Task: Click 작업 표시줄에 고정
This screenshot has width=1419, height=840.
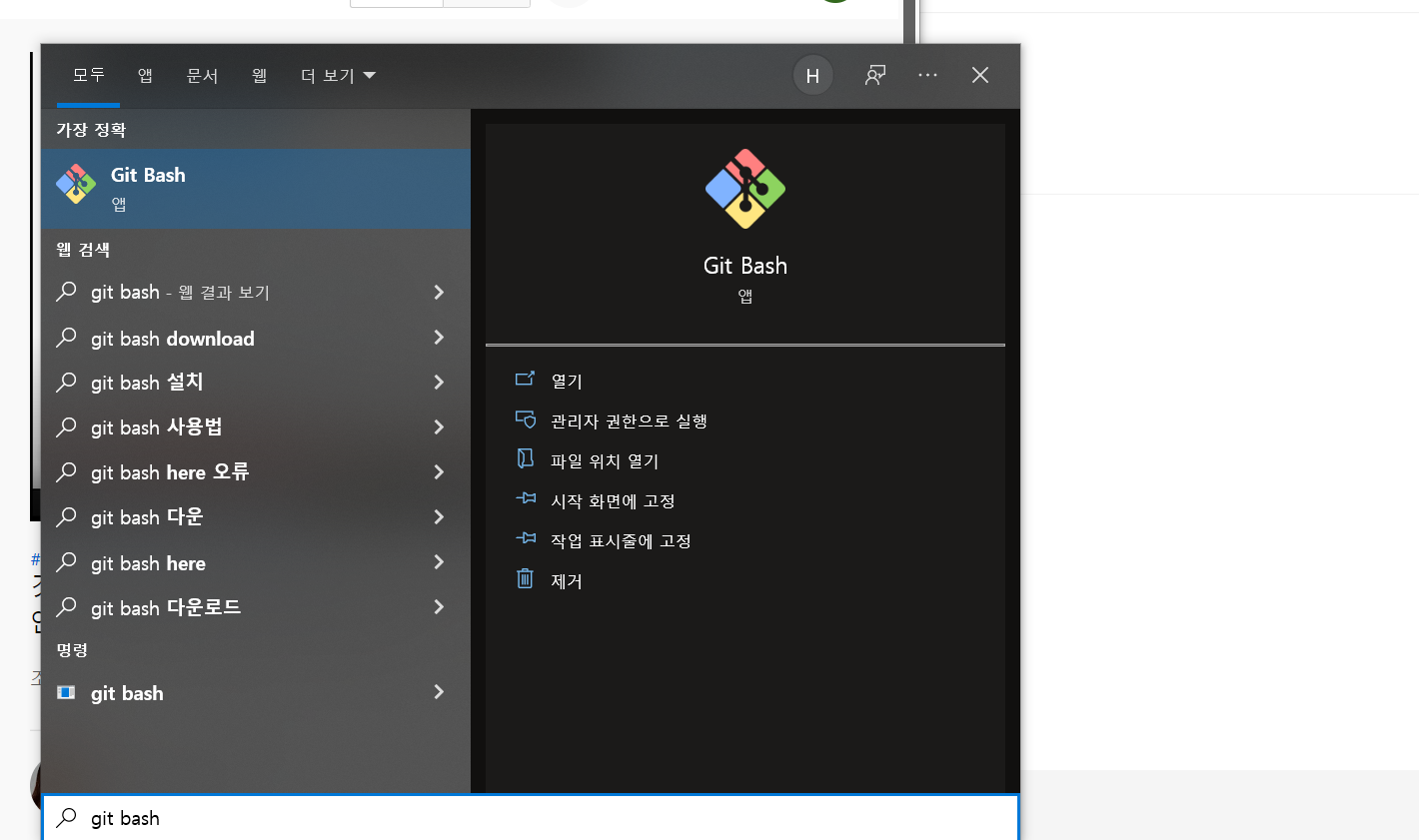Action: coord(621,540)
